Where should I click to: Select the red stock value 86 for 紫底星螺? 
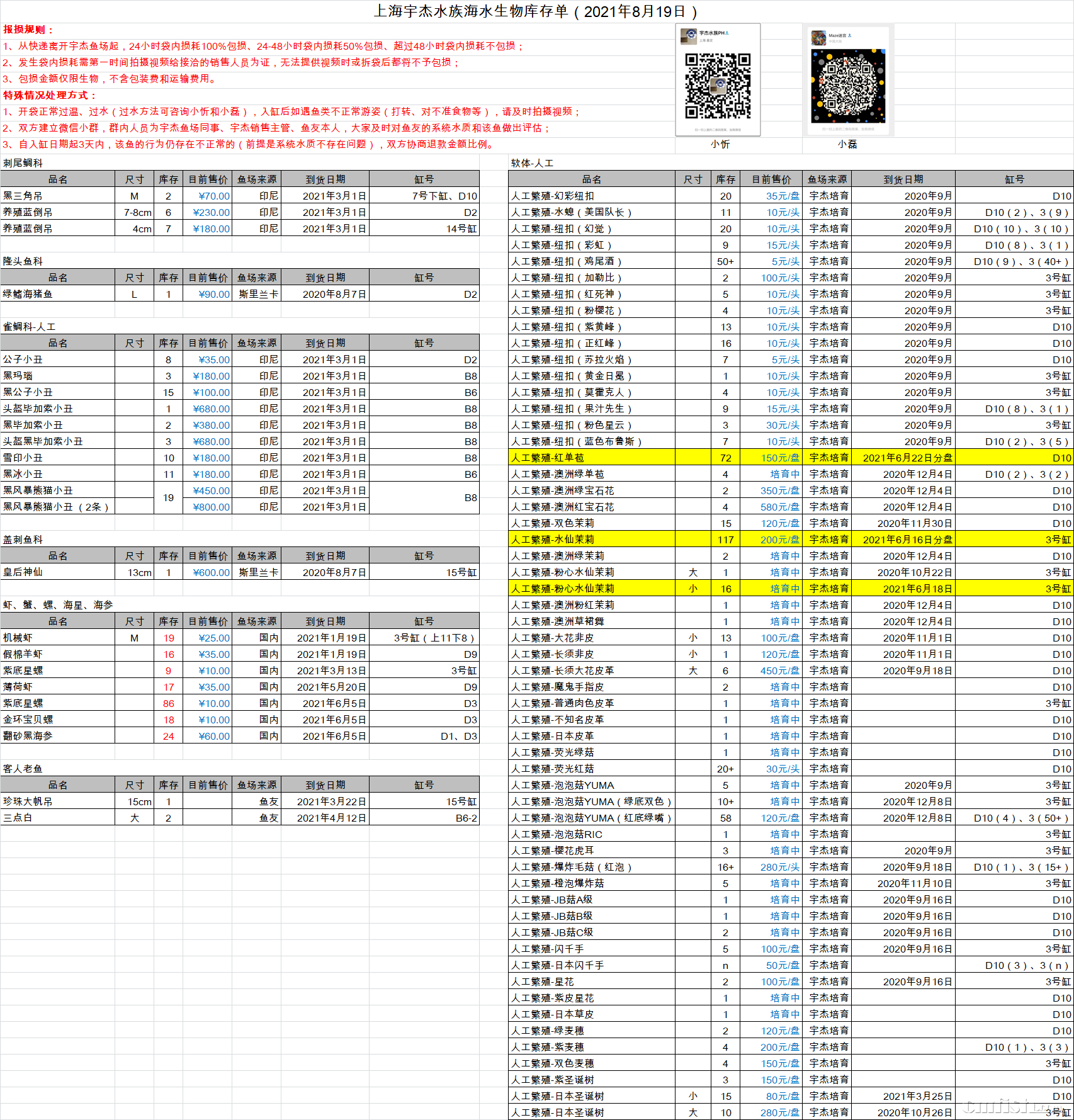pyautogui.click(x=168, y=703)
